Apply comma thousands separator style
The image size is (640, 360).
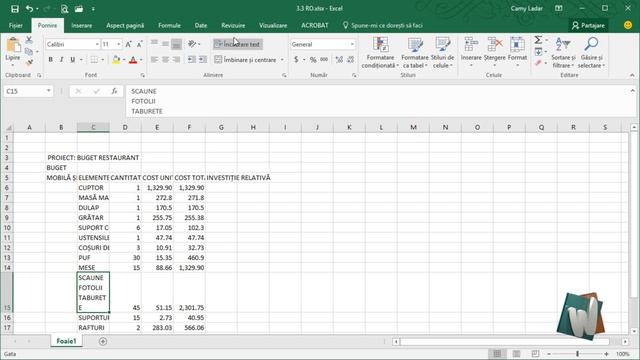point(324,60)
